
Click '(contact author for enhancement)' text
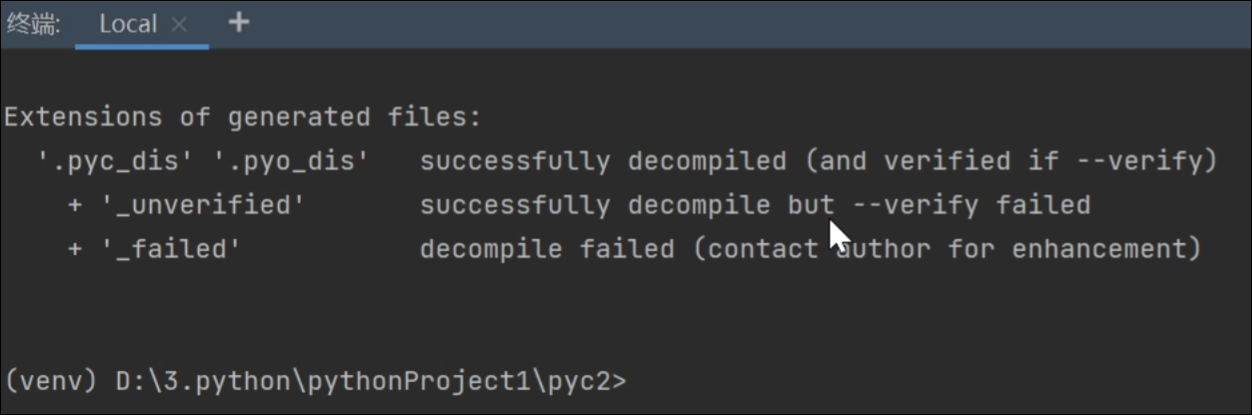tap(947, 249)
